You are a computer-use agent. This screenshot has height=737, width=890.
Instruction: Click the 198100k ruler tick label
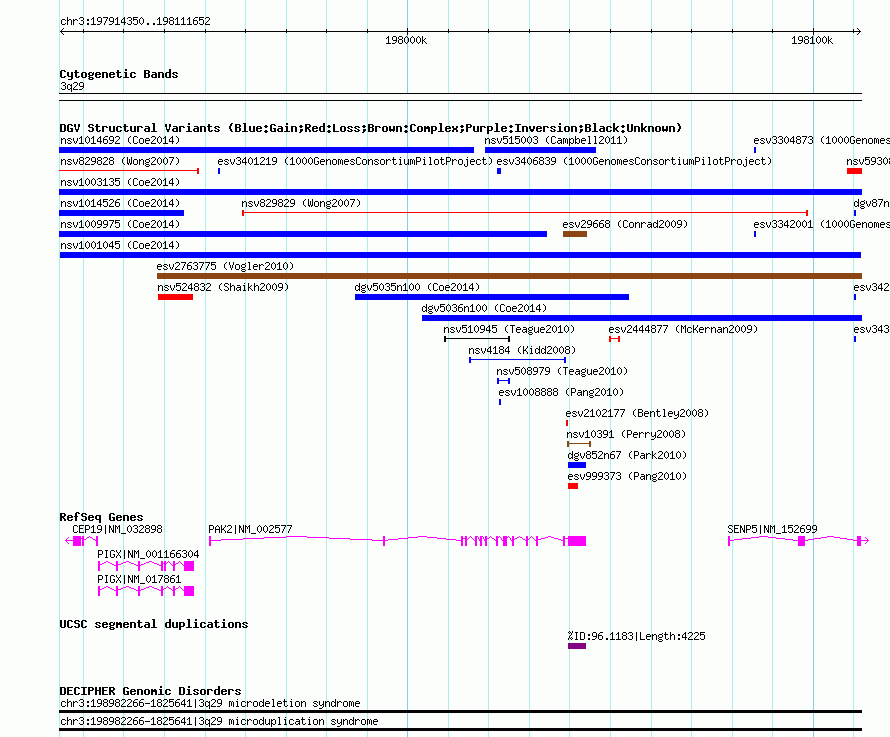coord(812,40)
